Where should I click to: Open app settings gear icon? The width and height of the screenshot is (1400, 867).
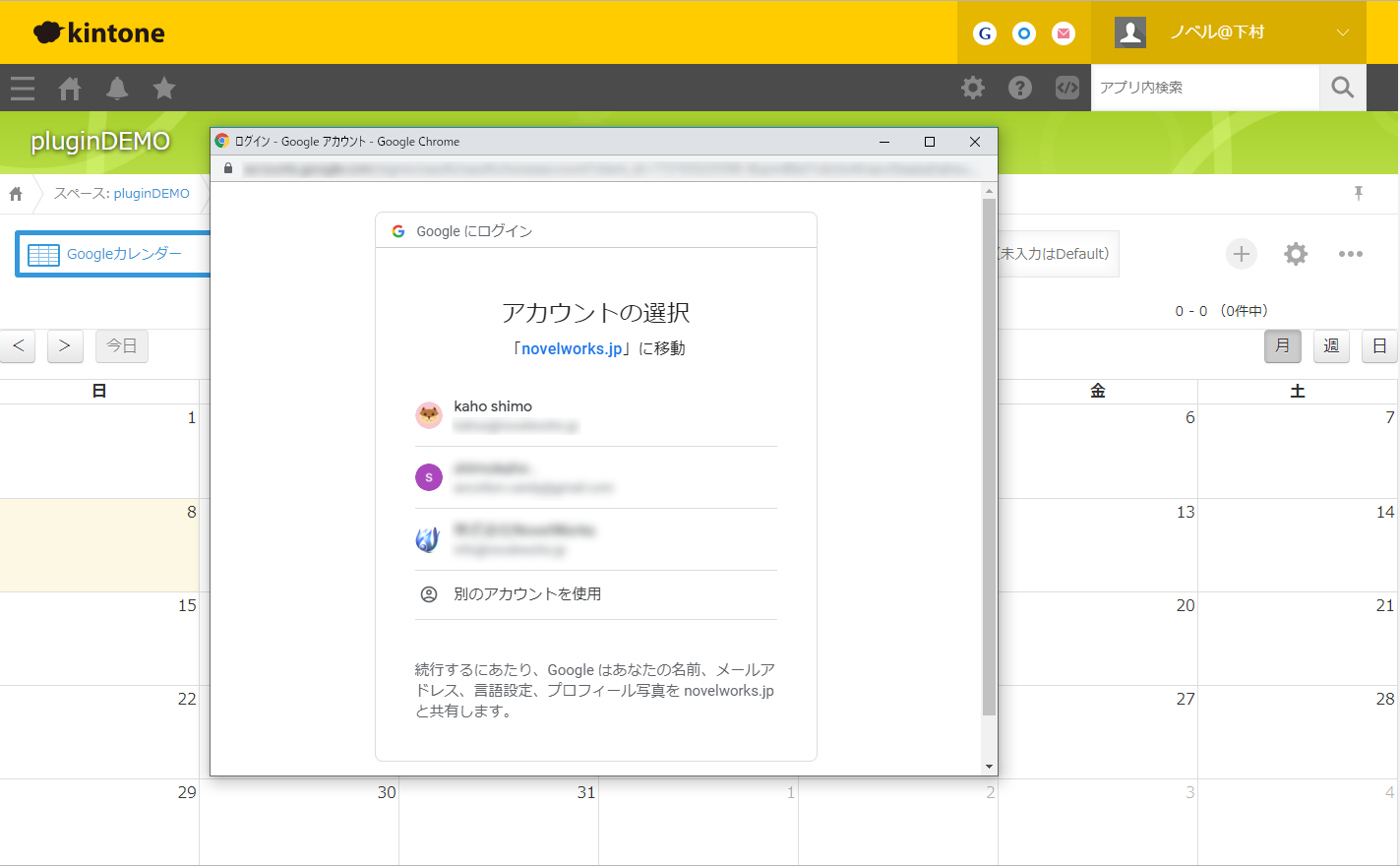[1296, 254]
